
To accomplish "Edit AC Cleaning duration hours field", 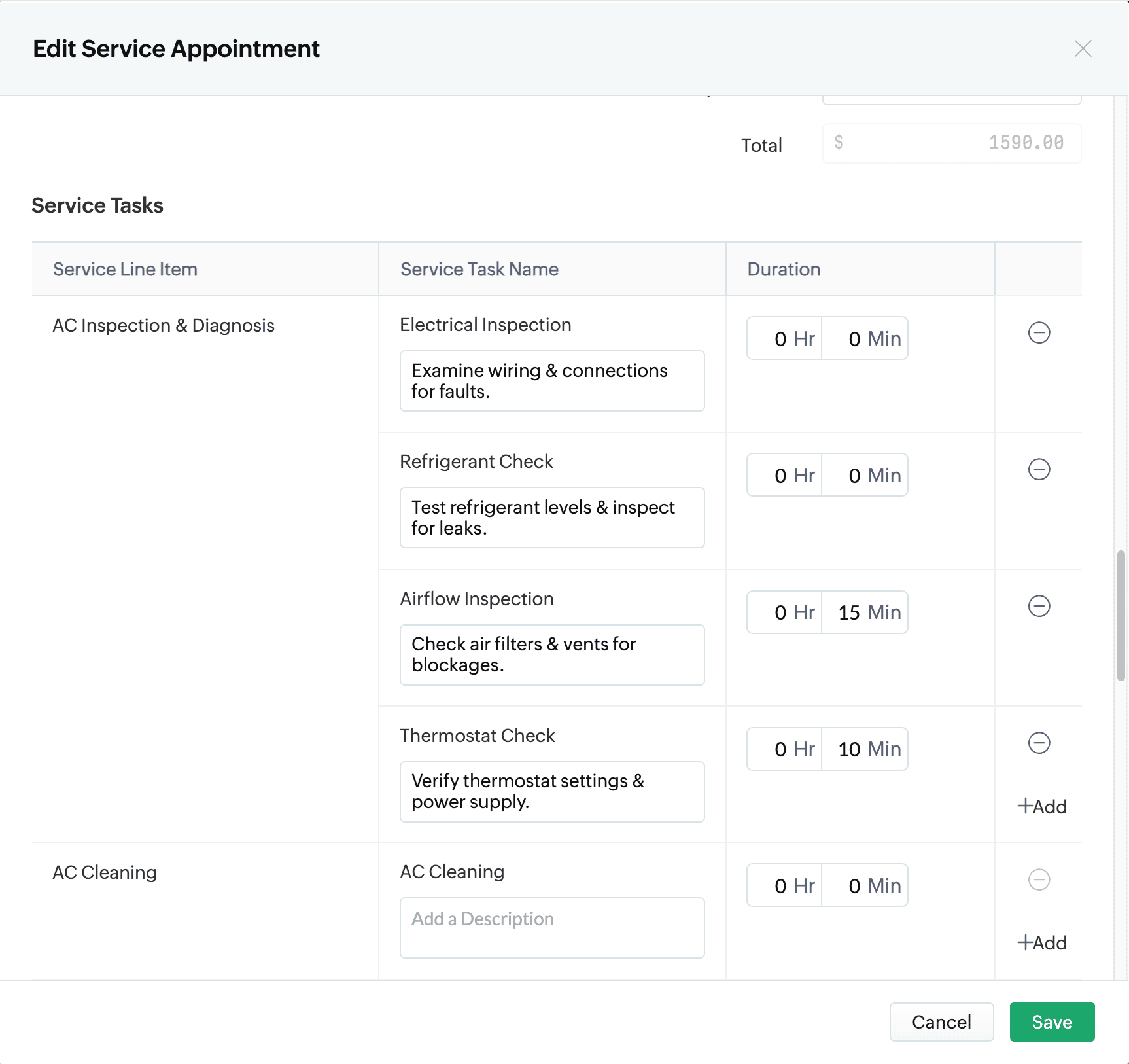I will (784, 886).
